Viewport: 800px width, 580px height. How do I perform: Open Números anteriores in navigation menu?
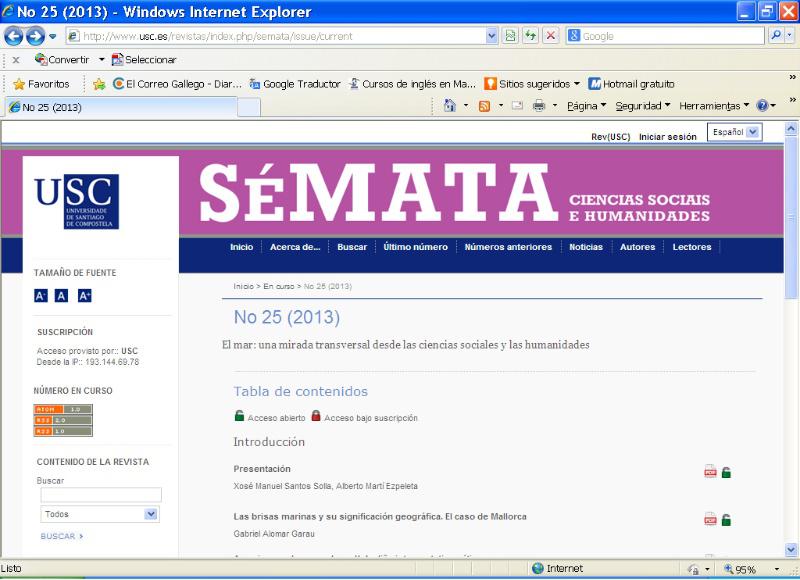tap(508, 247)
